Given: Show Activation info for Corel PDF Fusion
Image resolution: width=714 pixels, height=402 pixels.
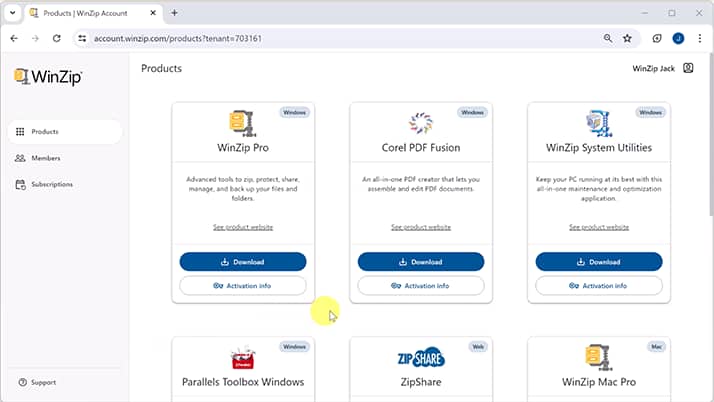Looking at the screenshot, I should 421,285.
